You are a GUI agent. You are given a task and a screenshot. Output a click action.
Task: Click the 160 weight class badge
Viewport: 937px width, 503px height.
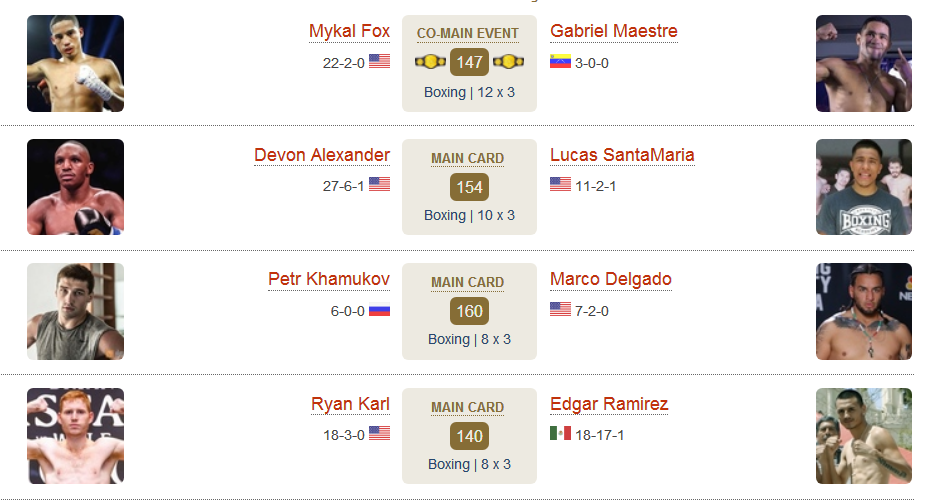click(x=469, y=311)
